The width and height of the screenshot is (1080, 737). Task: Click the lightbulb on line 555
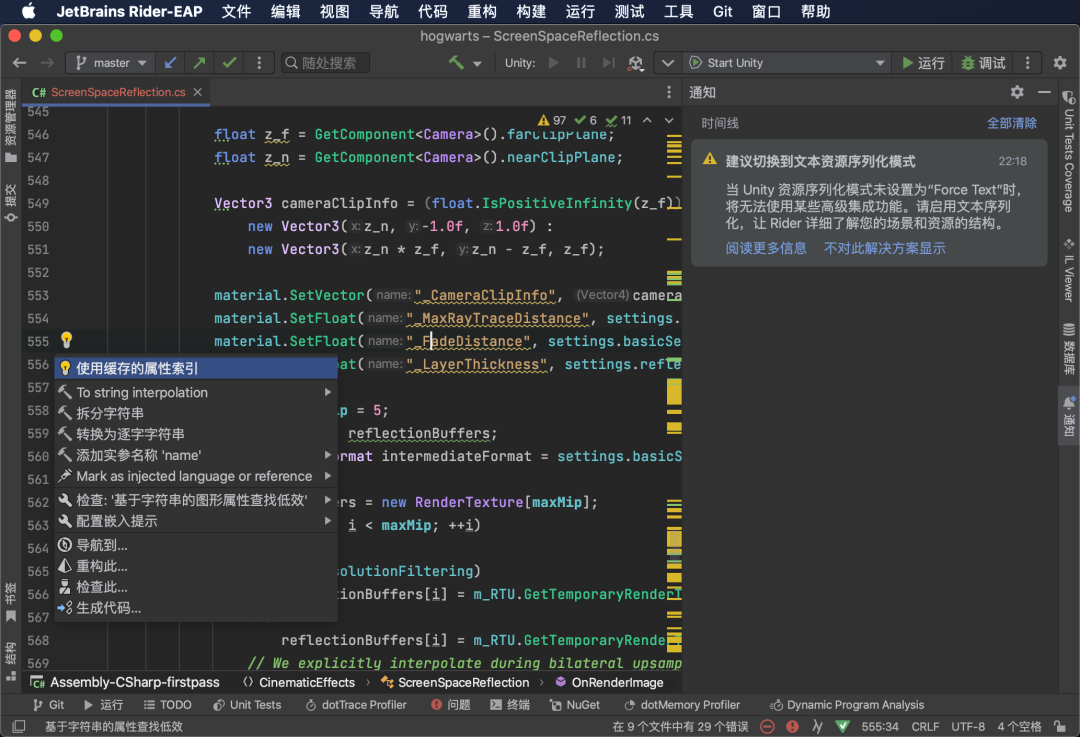(66, 340)
